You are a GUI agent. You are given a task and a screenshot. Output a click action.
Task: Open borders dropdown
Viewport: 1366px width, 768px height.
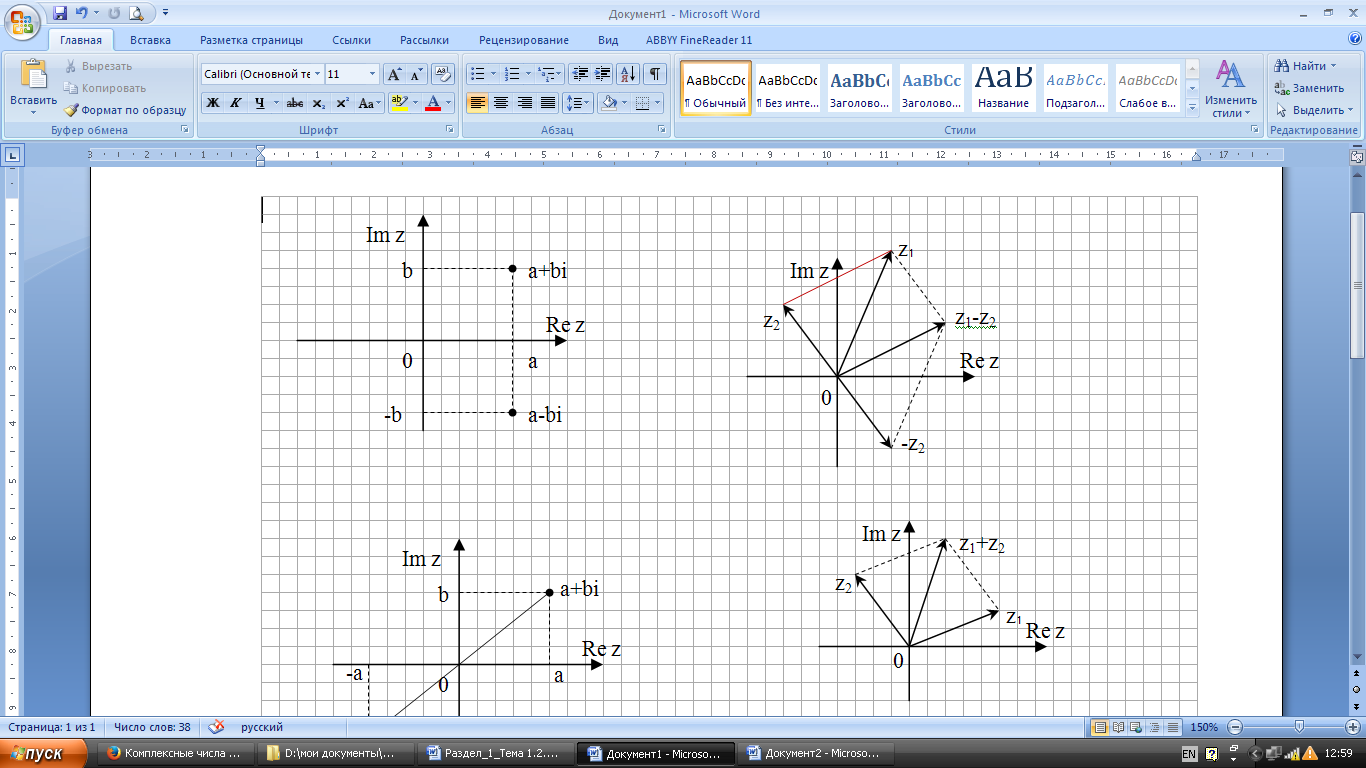[655, 102]
